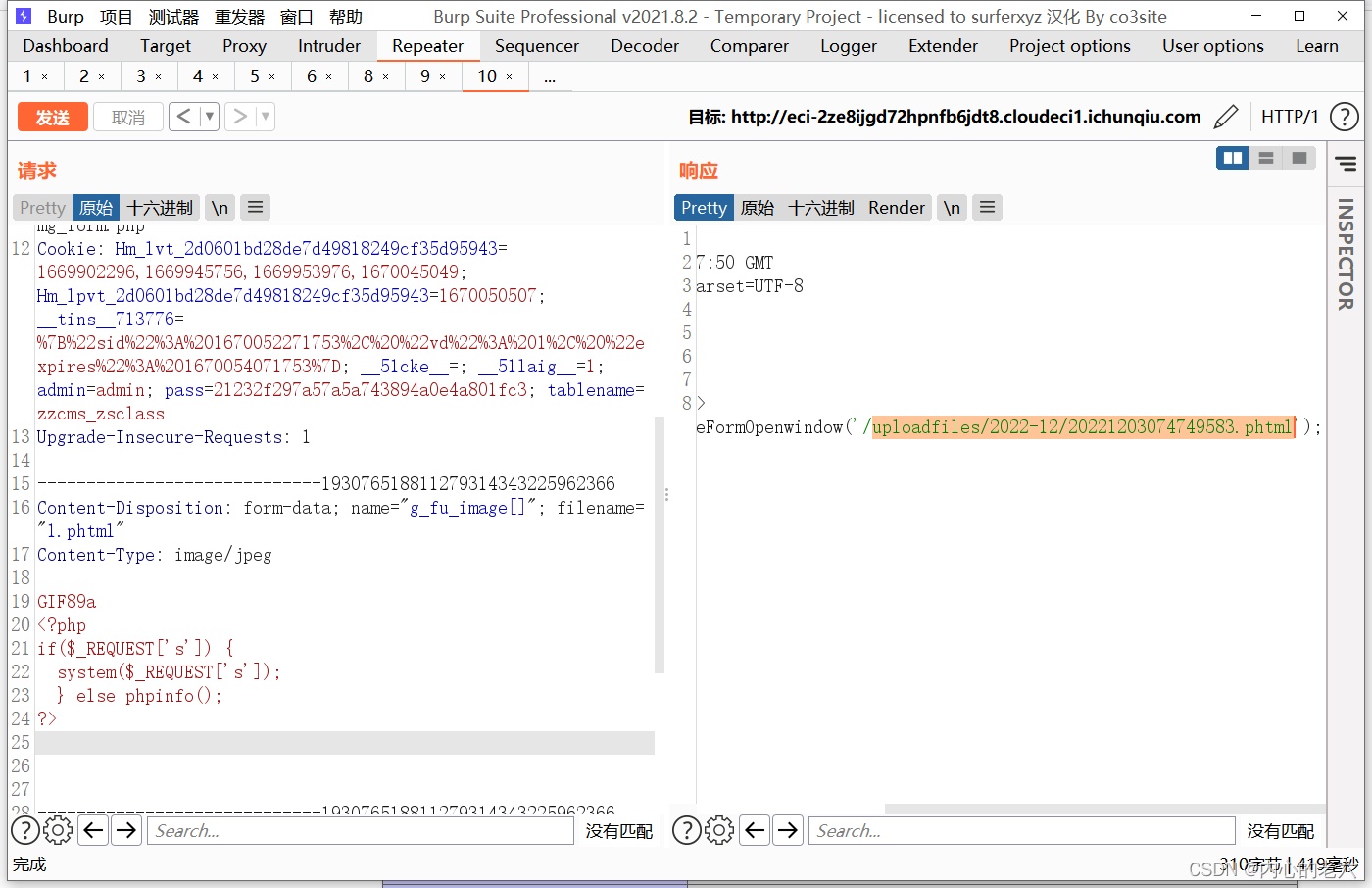Select Pretty view in response panel
Screen dimensions: 1372x888
tap(704, 208)
